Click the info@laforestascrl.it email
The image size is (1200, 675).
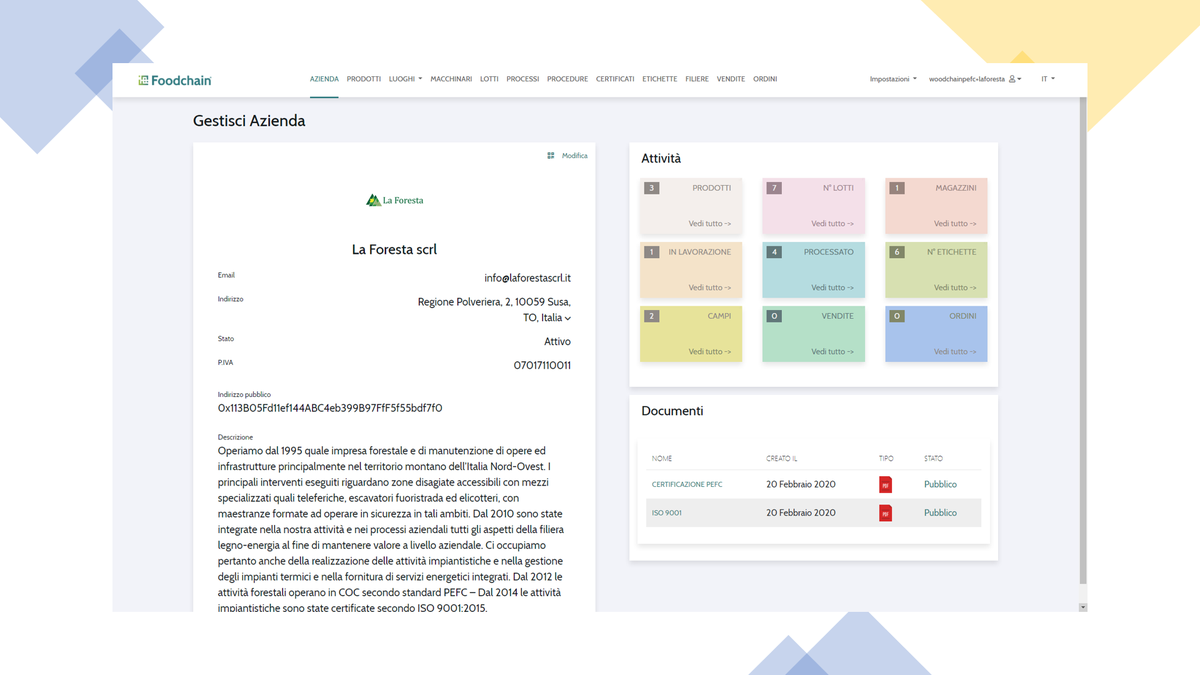click(x=527, y=278)
